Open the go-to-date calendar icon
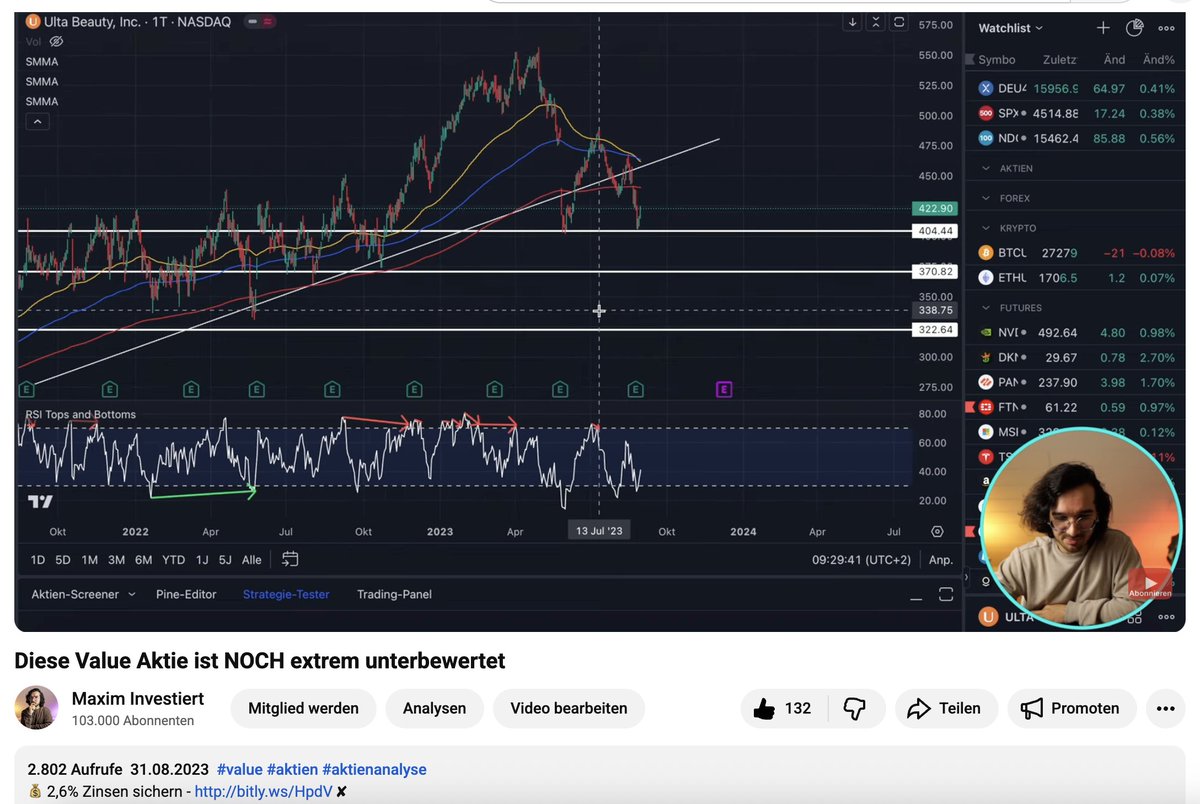 290,559
